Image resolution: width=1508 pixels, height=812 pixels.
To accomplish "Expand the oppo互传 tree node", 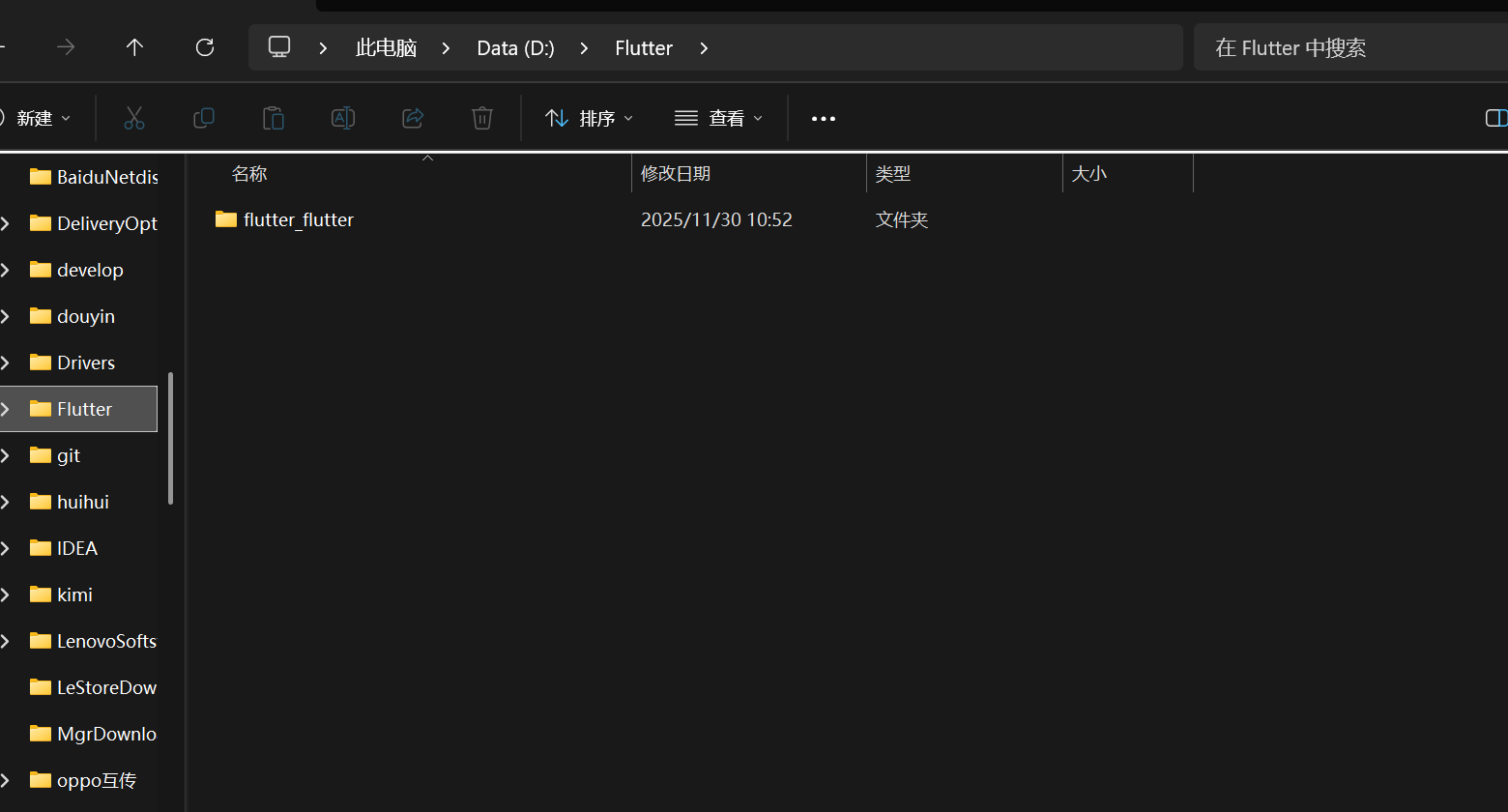I will point(5,780).
